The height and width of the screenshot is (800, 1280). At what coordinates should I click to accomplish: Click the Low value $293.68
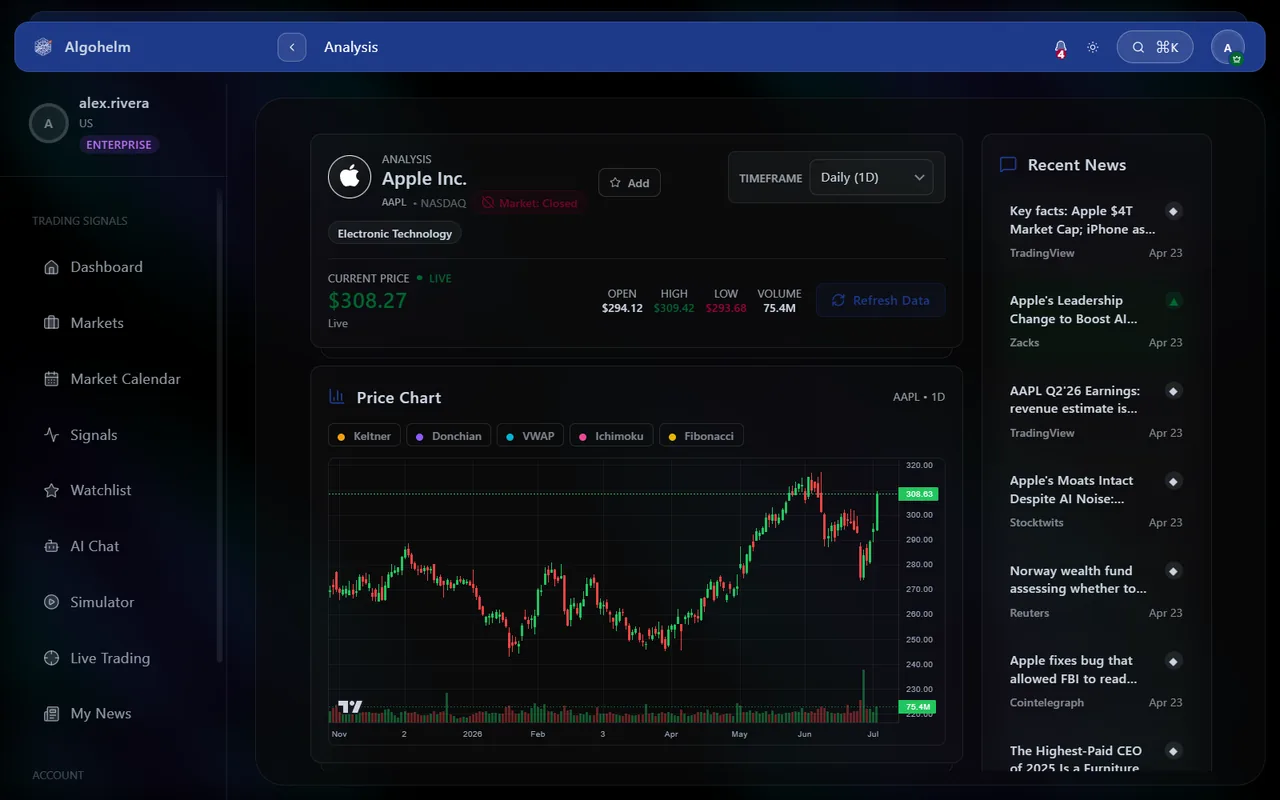coord(726,309)
